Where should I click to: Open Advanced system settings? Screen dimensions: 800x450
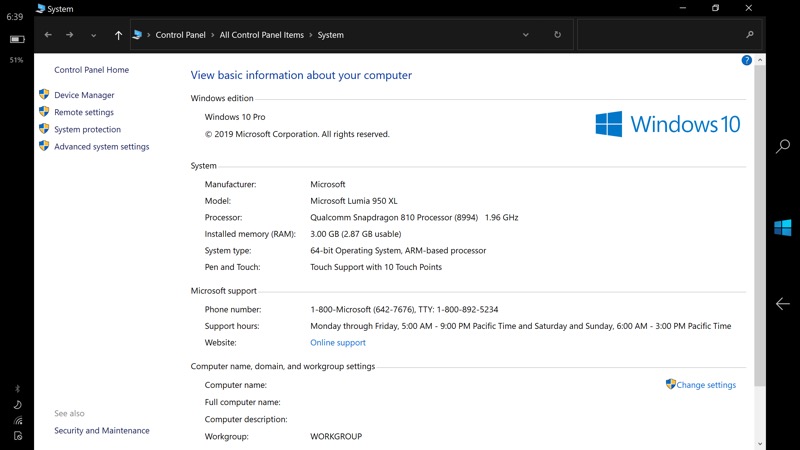click(102, 146)
